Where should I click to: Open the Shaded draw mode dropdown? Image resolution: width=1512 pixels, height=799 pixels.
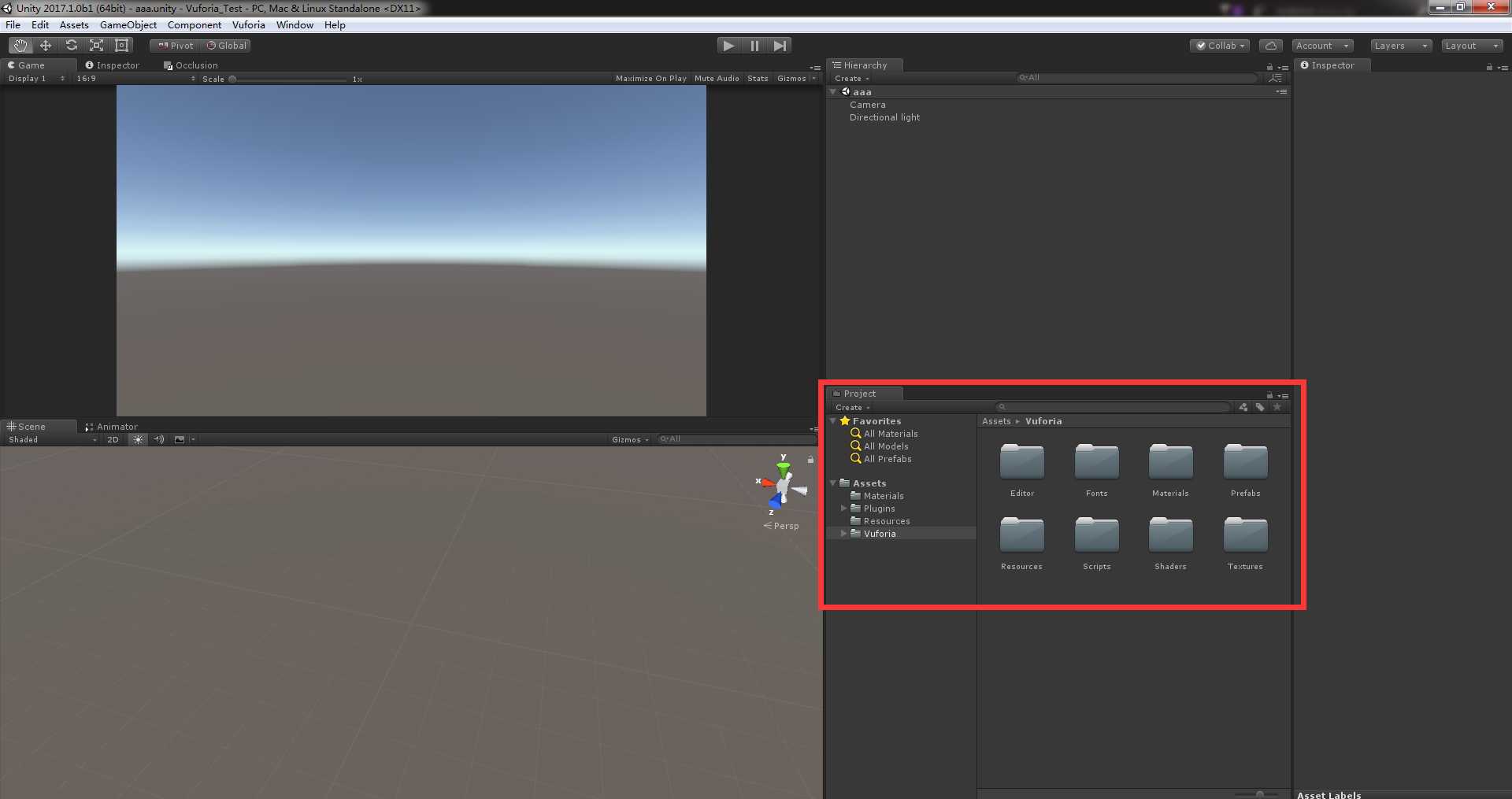[x=52, y=440]
